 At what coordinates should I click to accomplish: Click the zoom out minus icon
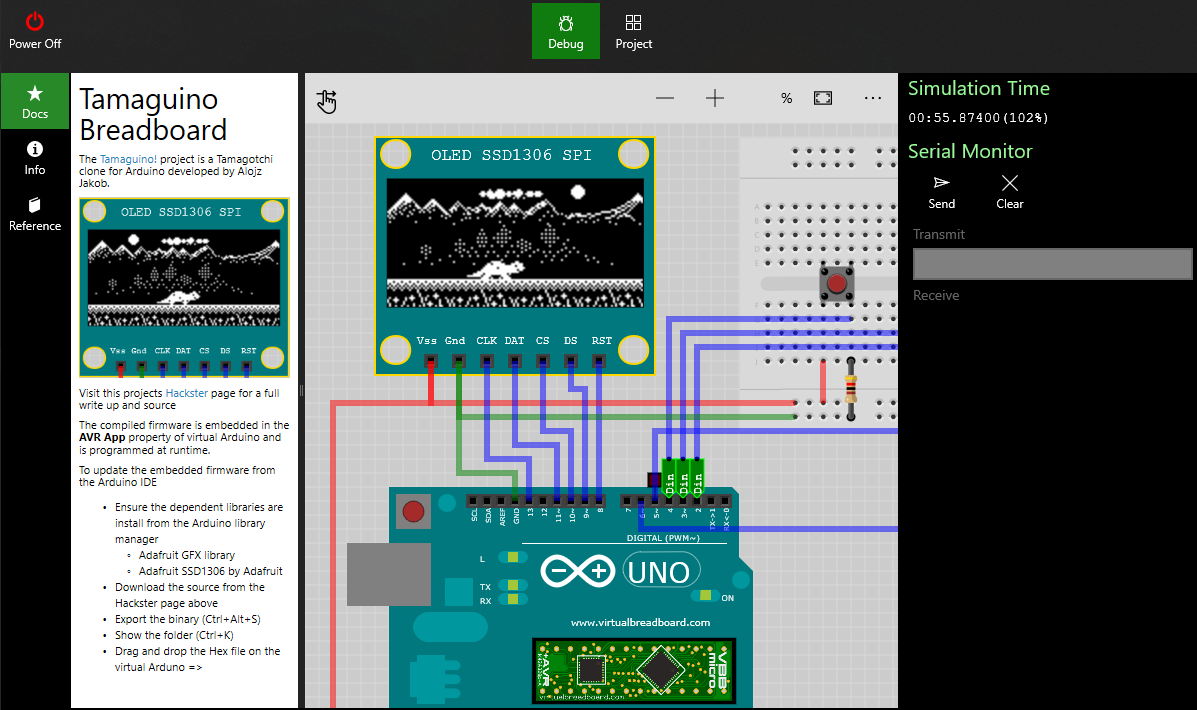(664, 98)
